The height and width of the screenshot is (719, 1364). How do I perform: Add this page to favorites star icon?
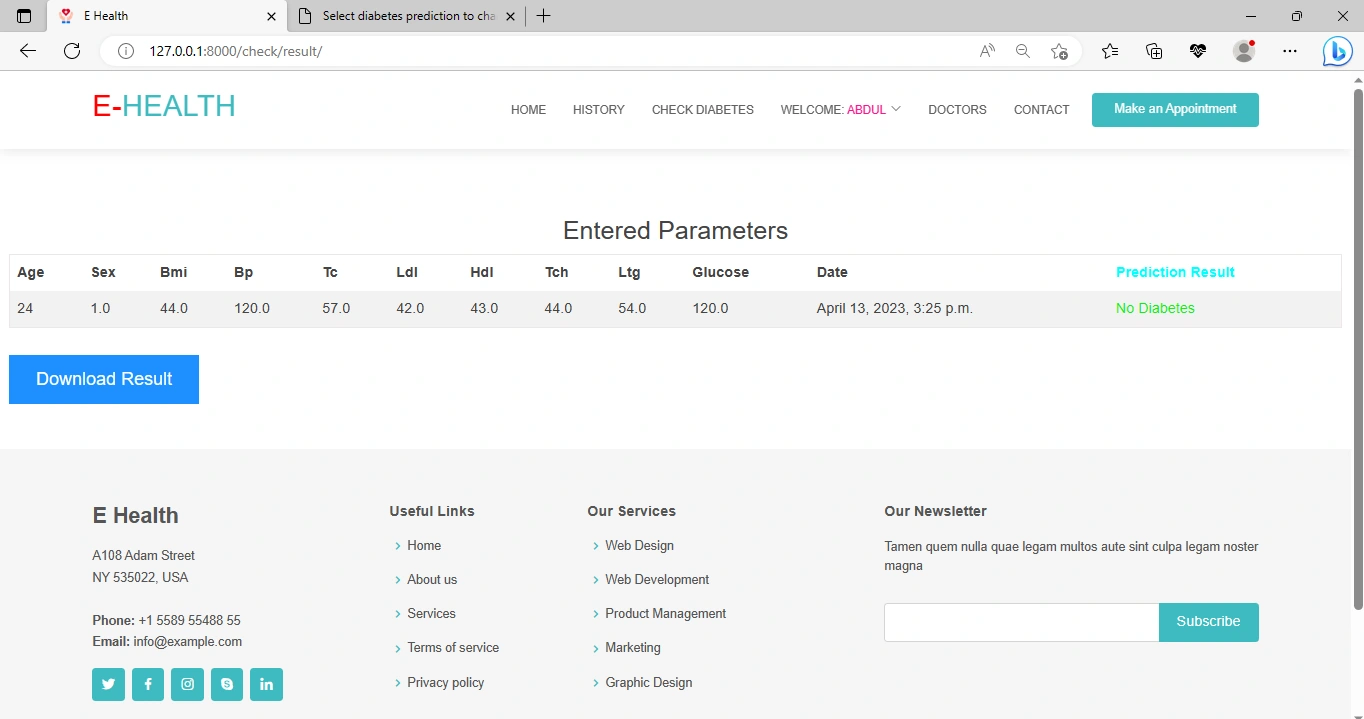[x=1059, y=51]
